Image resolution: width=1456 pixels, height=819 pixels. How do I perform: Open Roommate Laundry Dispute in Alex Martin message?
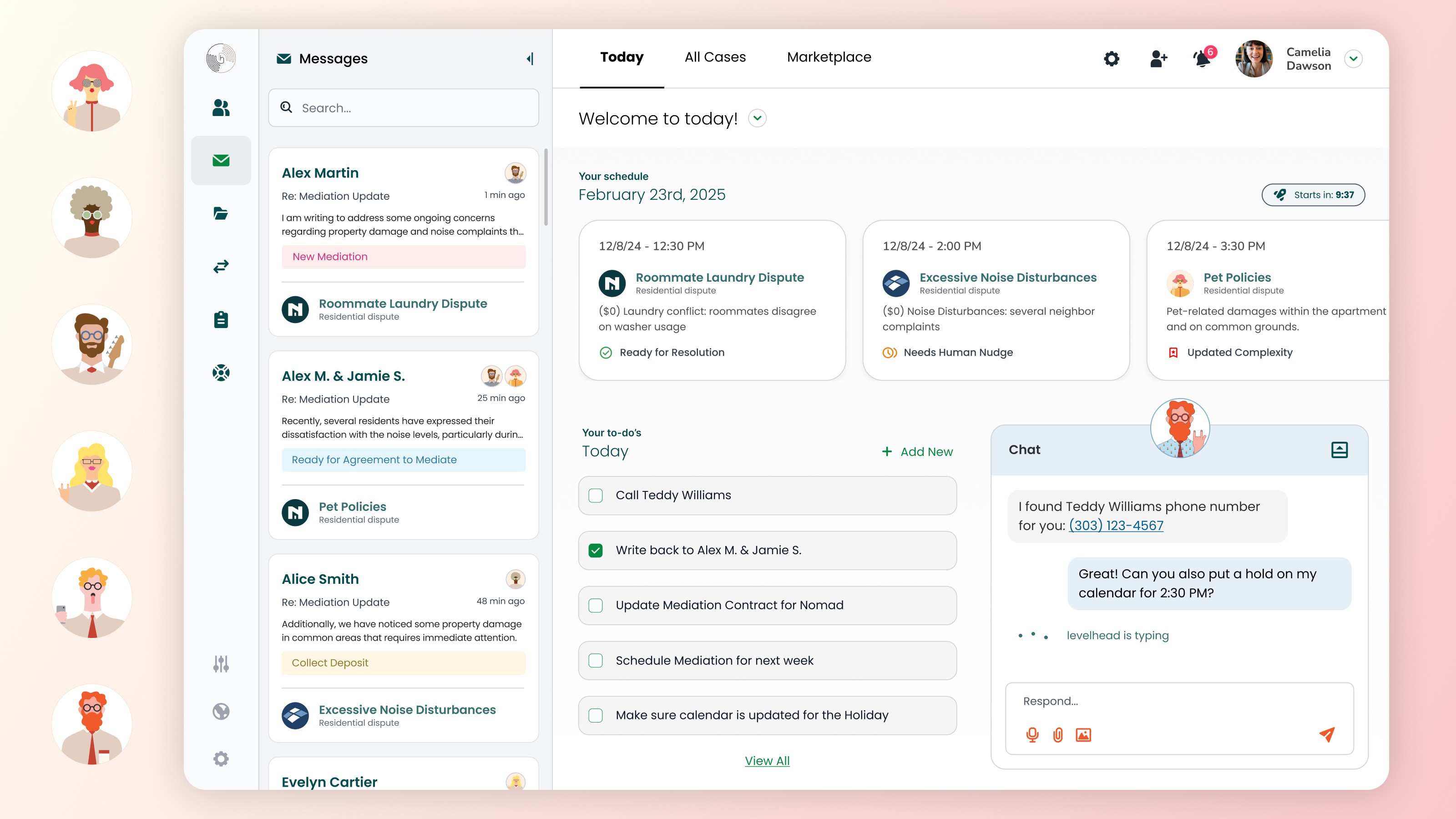[x=402, y=303]
